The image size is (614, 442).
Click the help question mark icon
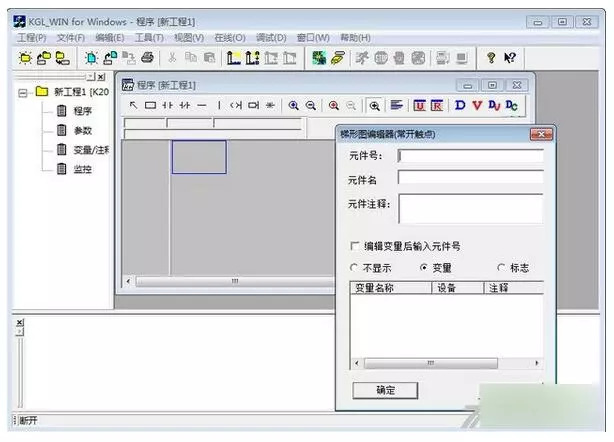coord(490,58)
